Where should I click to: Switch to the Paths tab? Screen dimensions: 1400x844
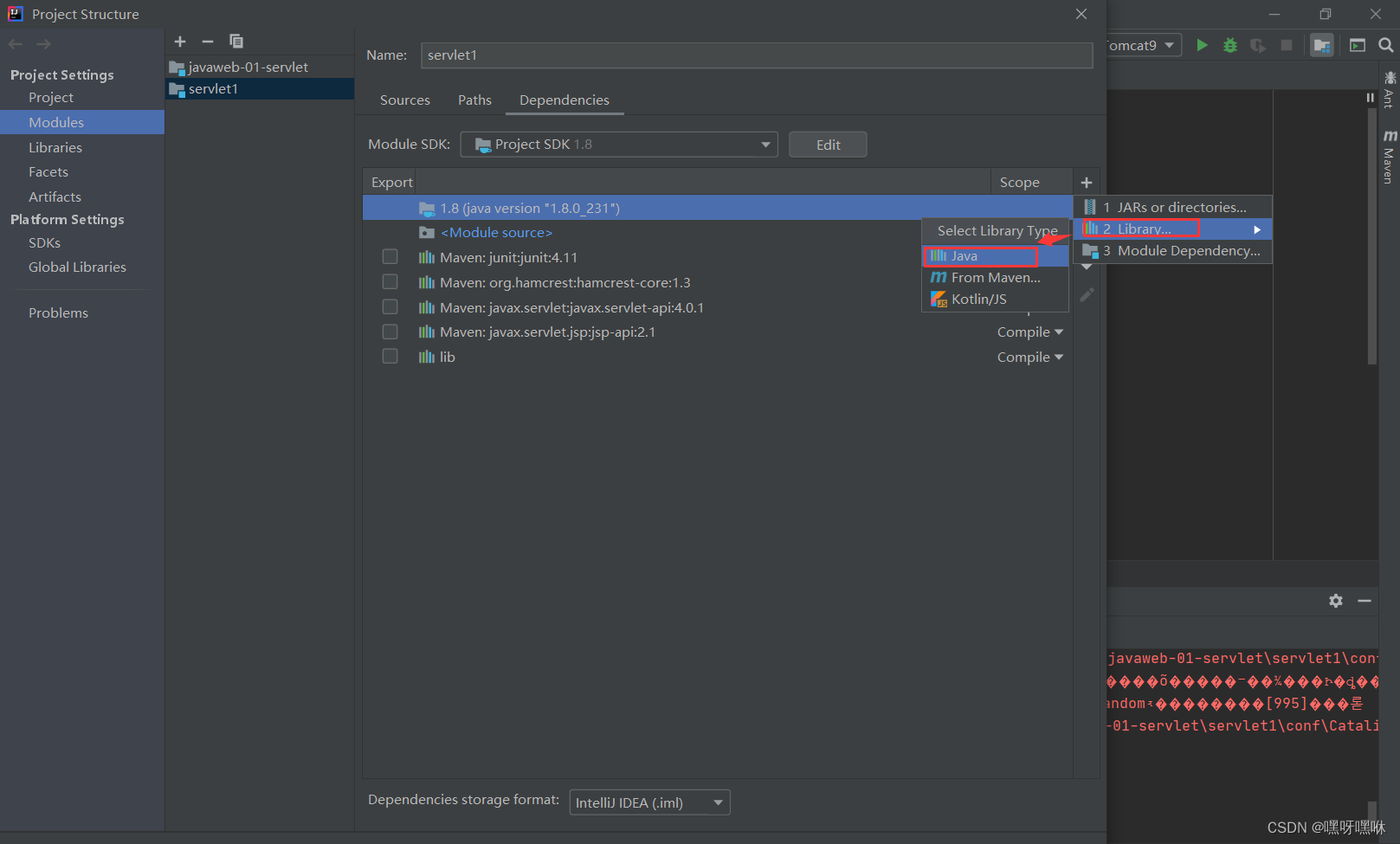[474, 100]
